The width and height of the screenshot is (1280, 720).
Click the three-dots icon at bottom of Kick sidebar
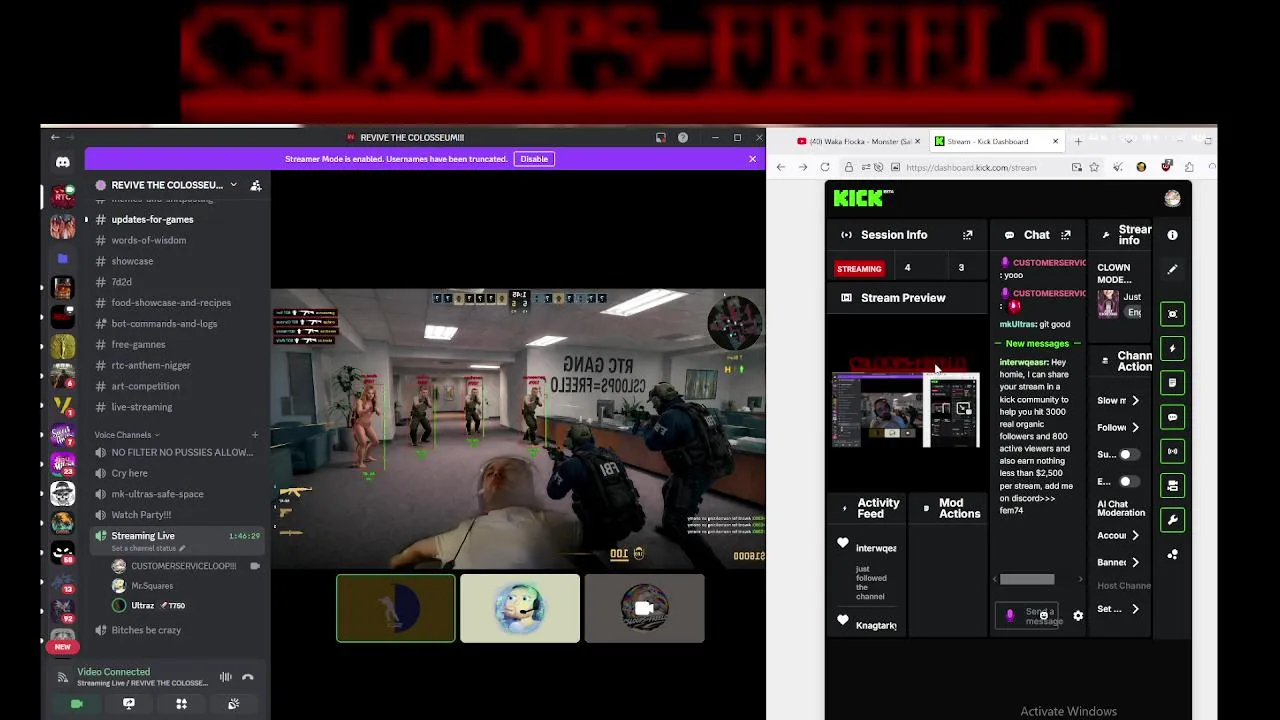[1172, 554]
